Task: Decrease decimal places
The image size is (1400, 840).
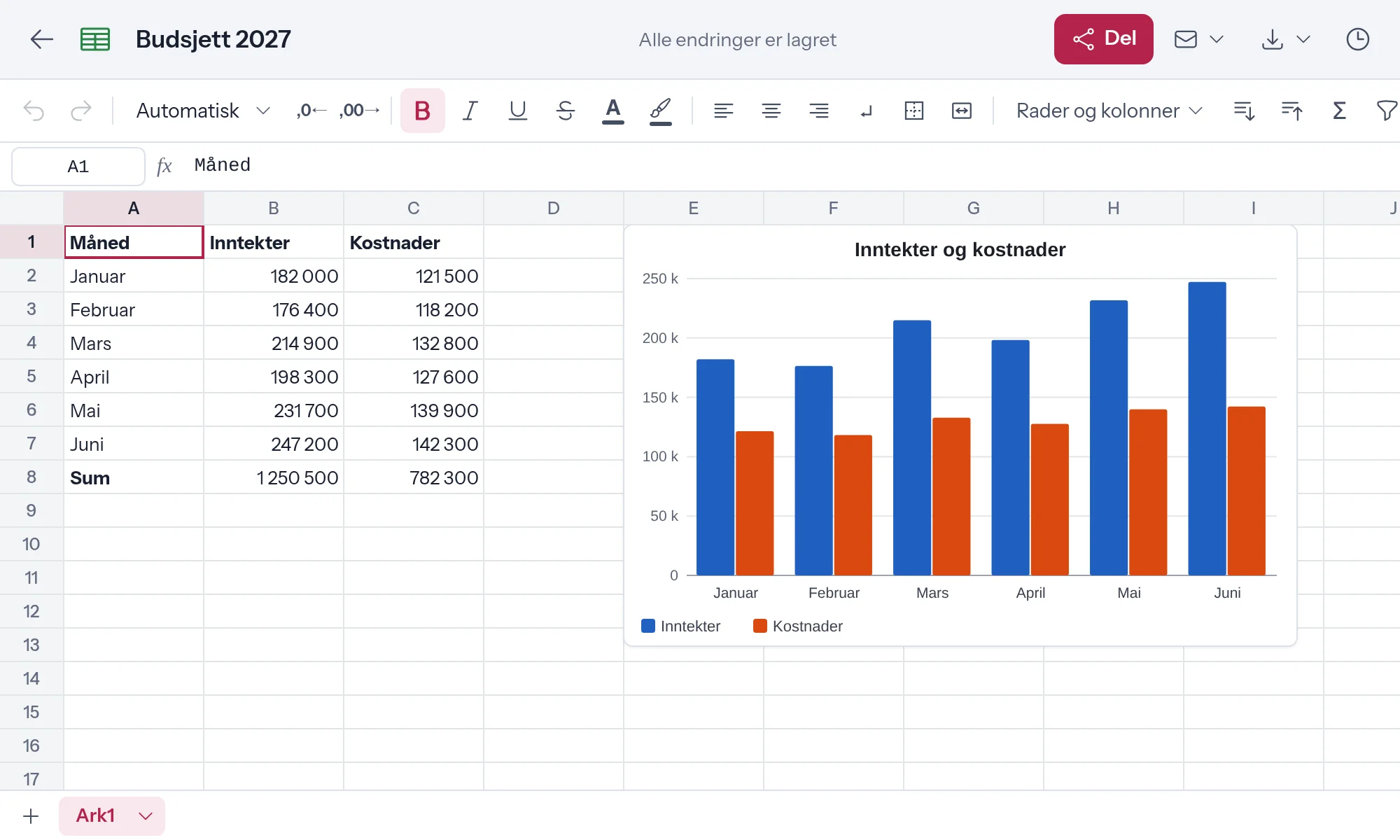Action: pos(311,111)
